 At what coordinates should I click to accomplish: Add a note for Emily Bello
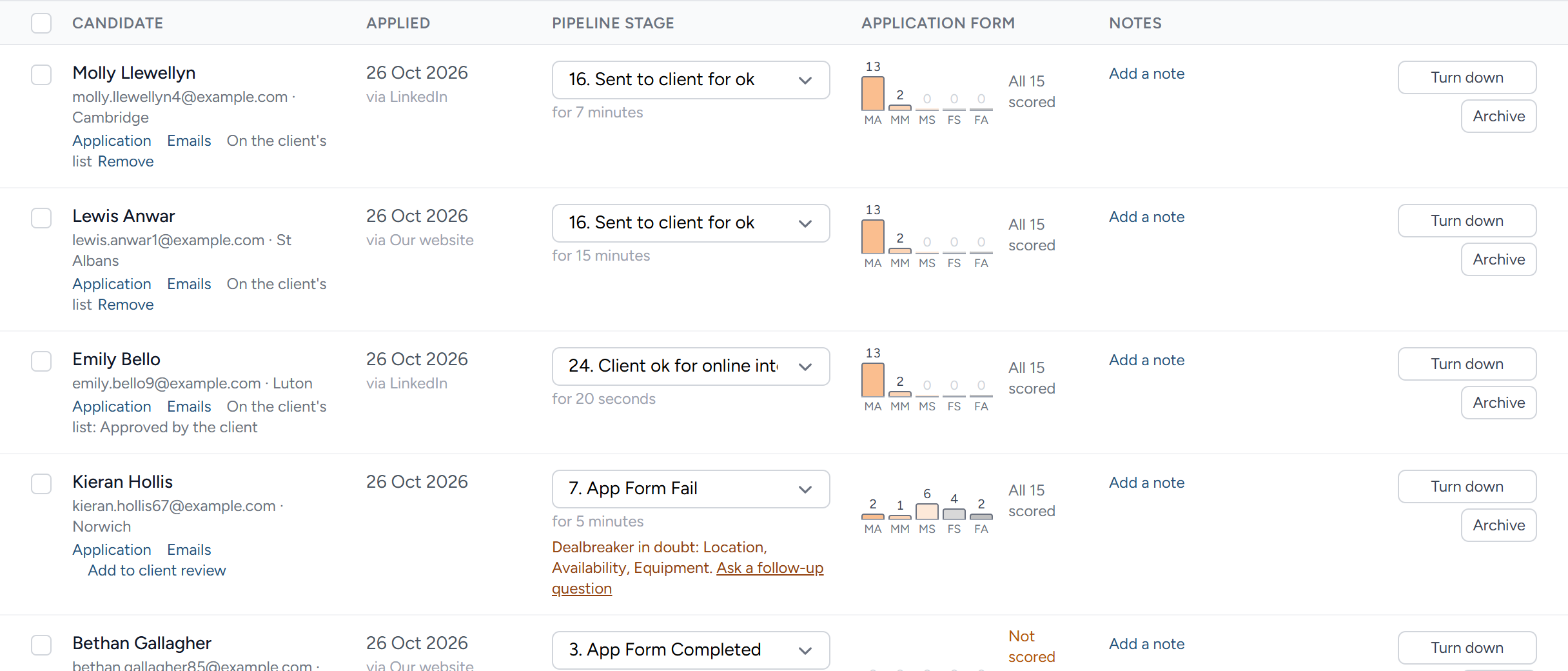(1146, 360)
